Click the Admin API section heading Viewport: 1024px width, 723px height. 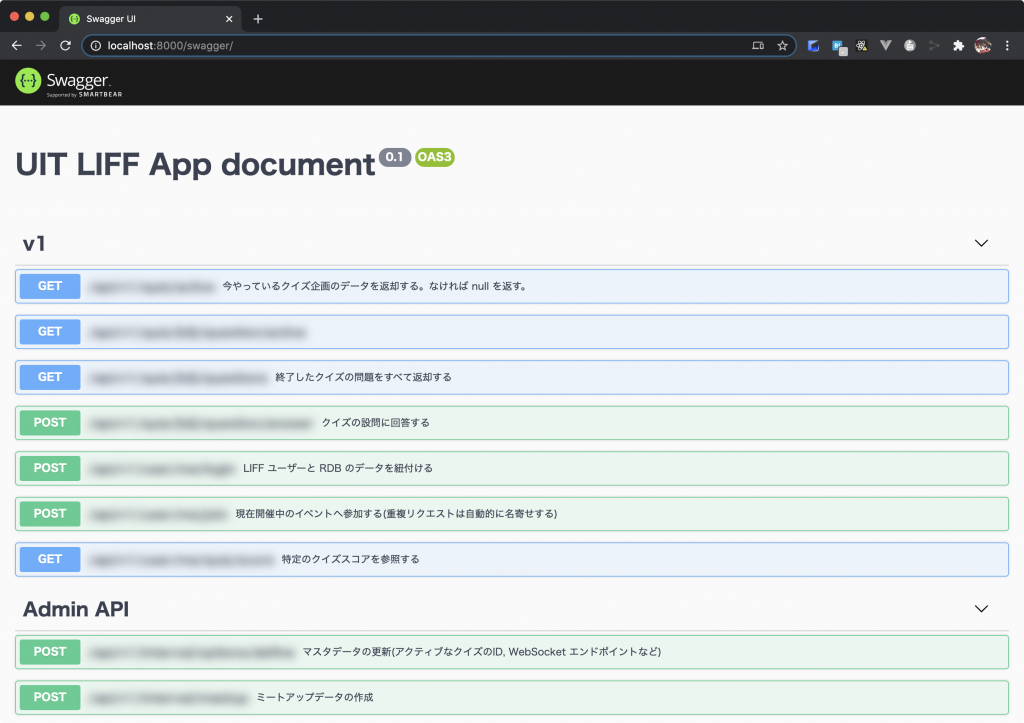pyautogui.click(x=76, y=609)
